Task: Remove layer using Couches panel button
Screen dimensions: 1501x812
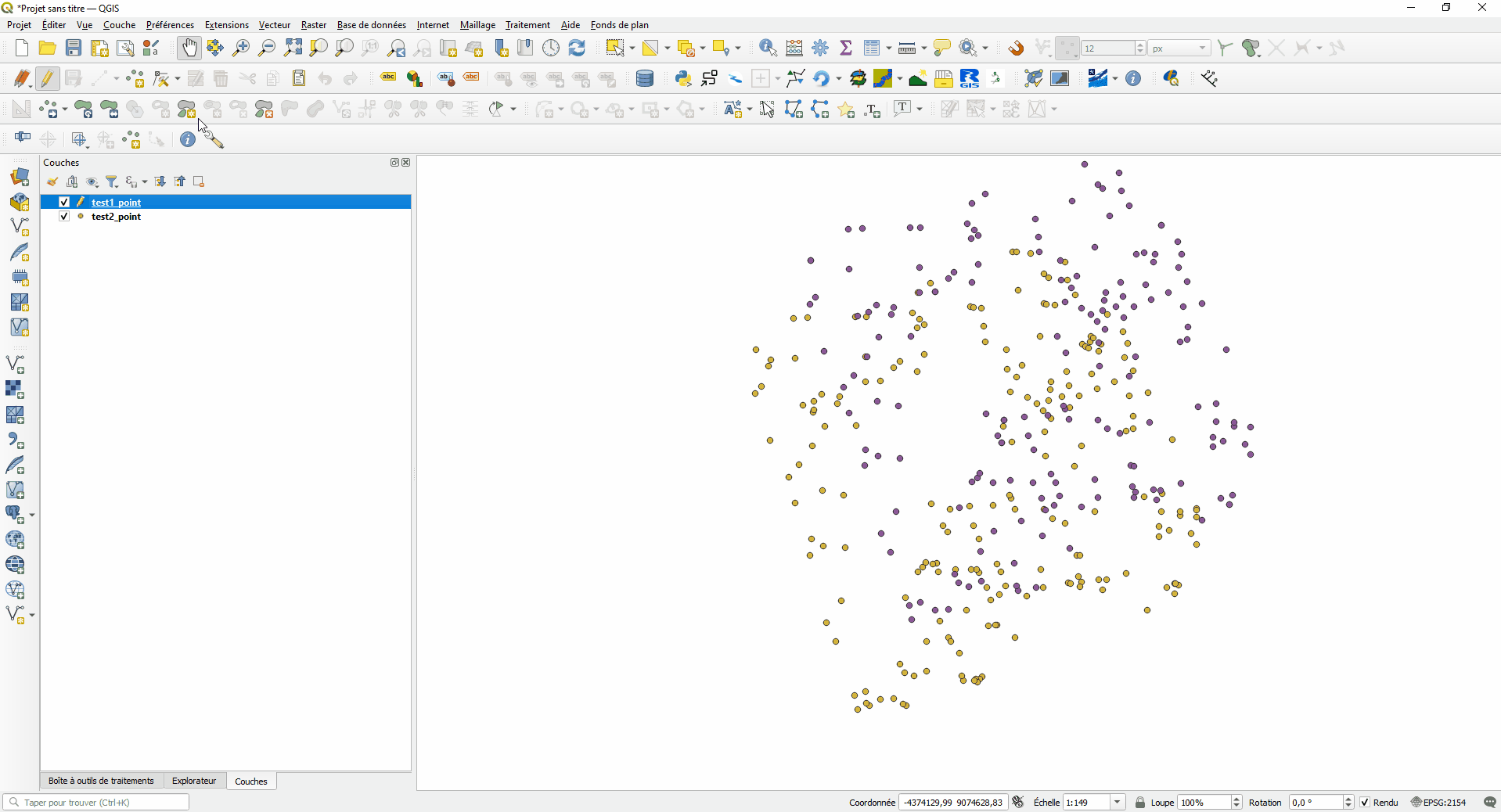Action: [x=198, y=181]
